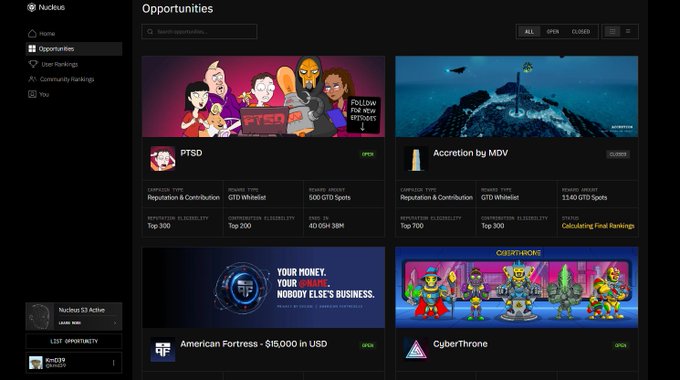Open the PTSD opportunity title
680x380 pixels.
(191, 153)
